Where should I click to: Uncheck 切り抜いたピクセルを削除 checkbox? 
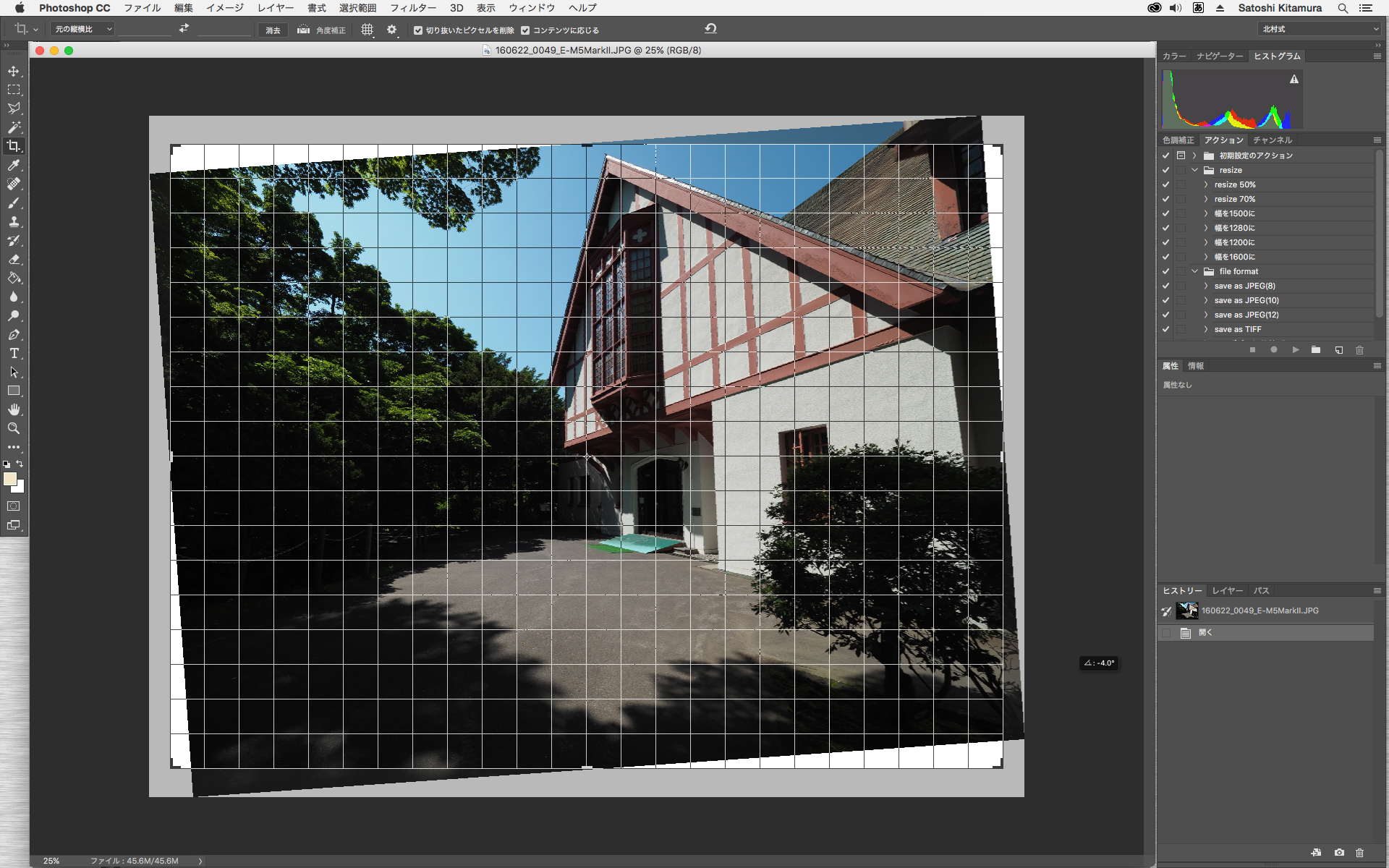tap(418, 30)
